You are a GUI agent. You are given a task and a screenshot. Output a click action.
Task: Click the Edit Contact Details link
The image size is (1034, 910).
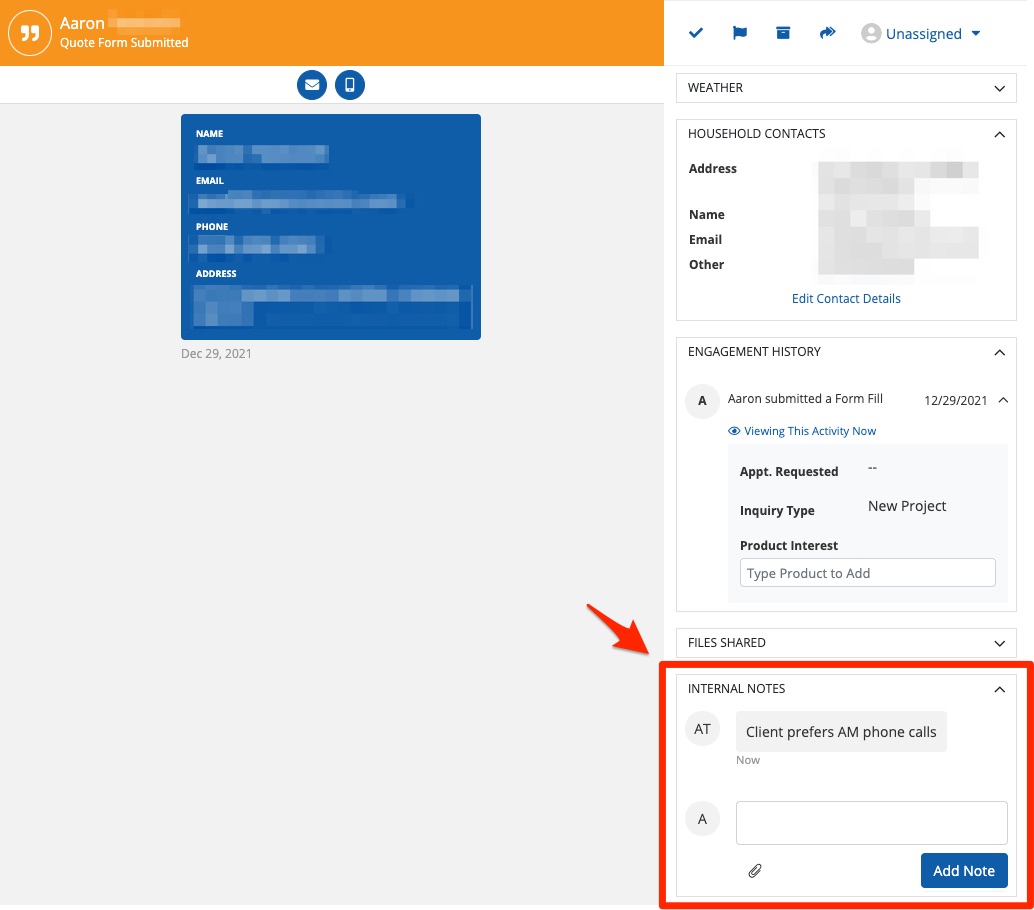[846, 299]
